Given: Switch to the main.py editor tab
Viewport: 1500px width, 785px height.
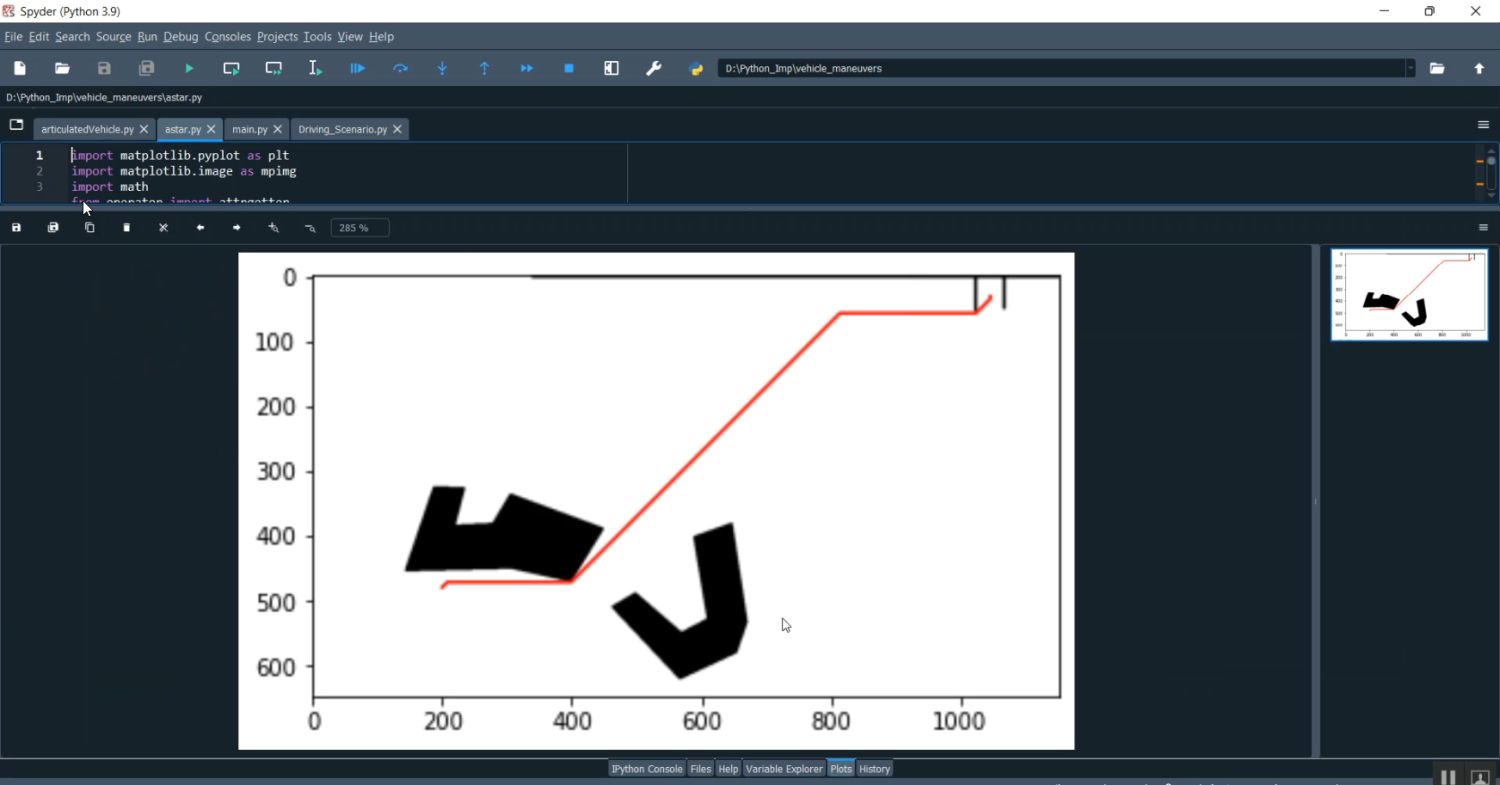Looking at the screenshot, I should click(x=249, y=129).
